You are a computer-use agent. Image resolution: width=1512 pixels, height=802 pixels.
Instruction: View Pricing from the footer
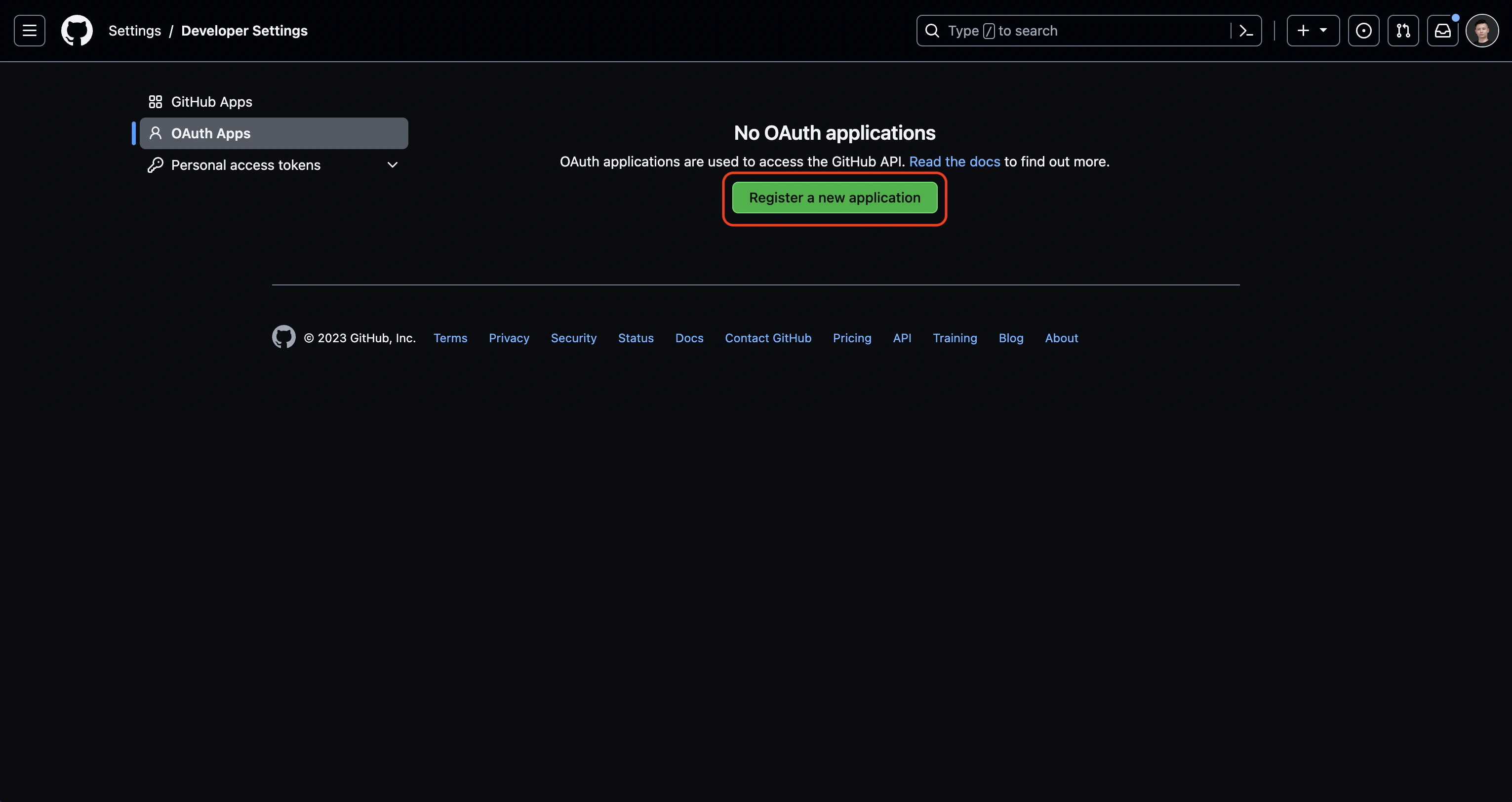[852, 338]
